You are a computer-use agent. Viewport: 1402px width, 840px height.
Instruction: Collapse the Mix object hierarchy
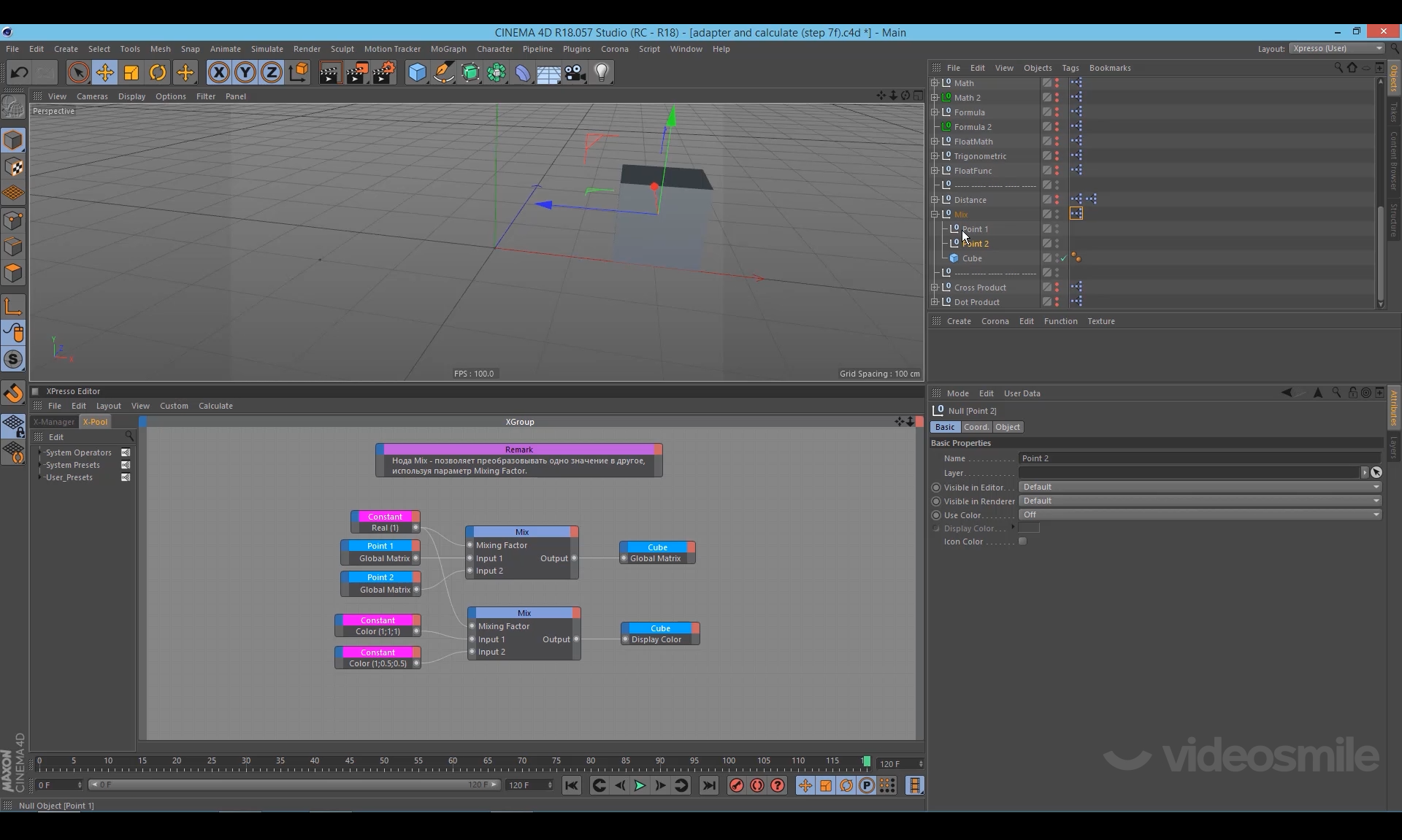tap(935, 215)
